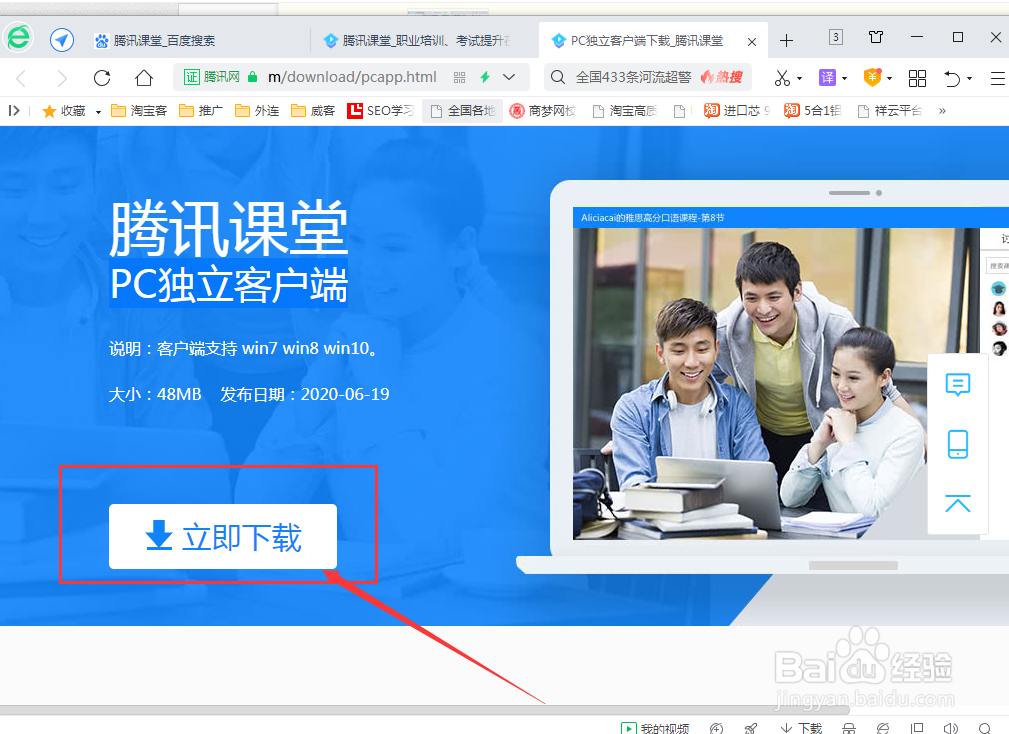This screenshot has height=734, width=1009.
Task: Click the tab count box showing 3
Action: pyautogui.click(x=835, y=37)
